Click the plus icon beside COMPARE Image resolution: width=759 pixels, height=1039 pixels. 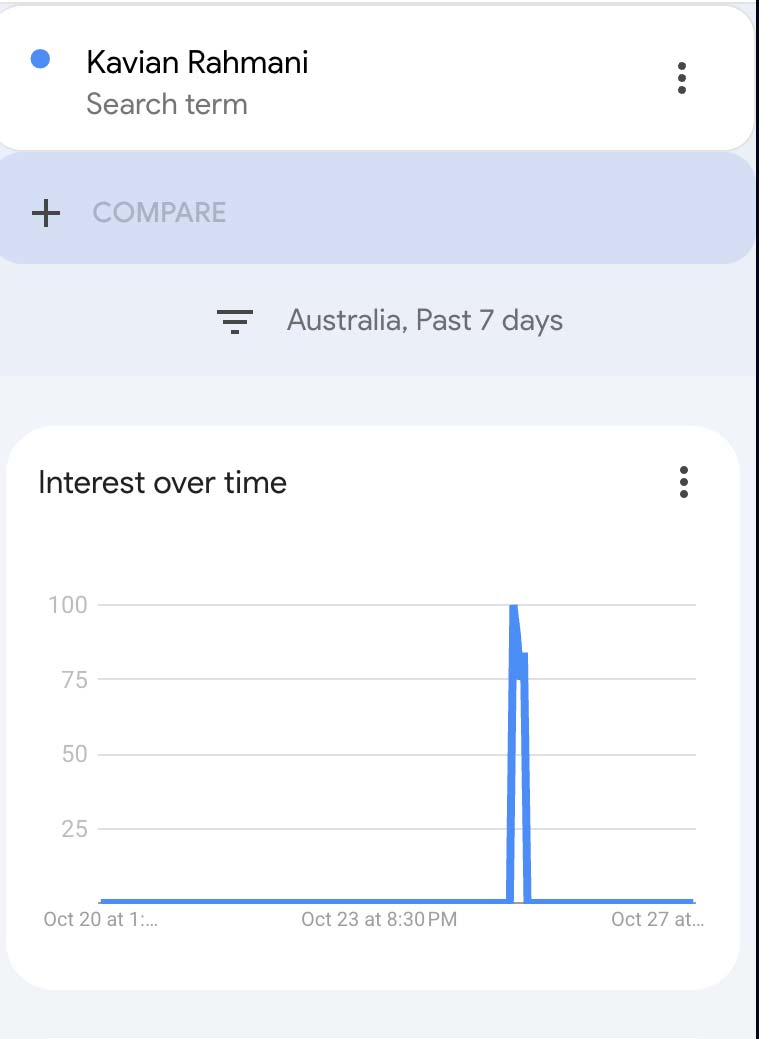pyautogui.click(x=46, y=212)
